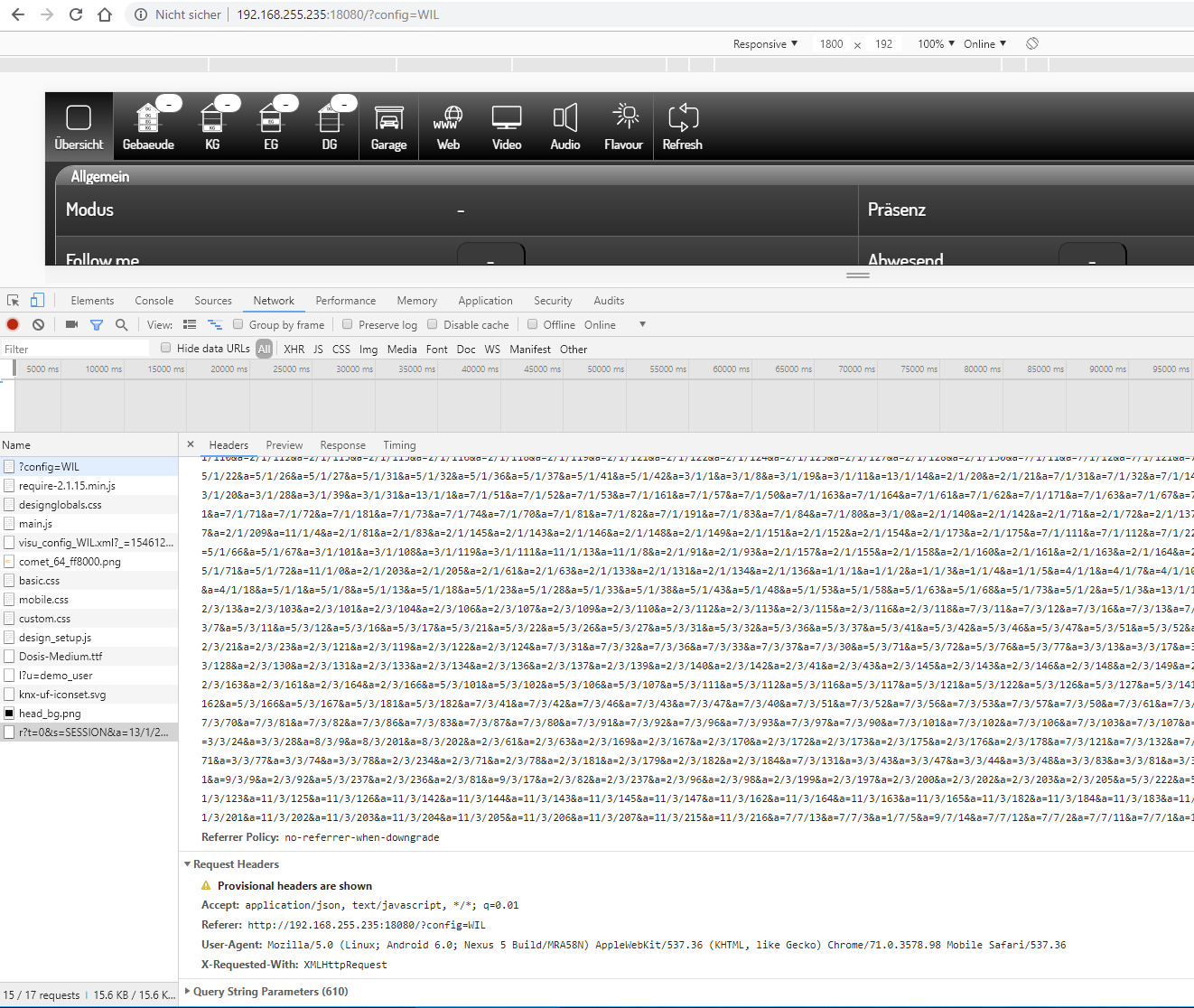Tick Hide data URLs checkbox

165,348
